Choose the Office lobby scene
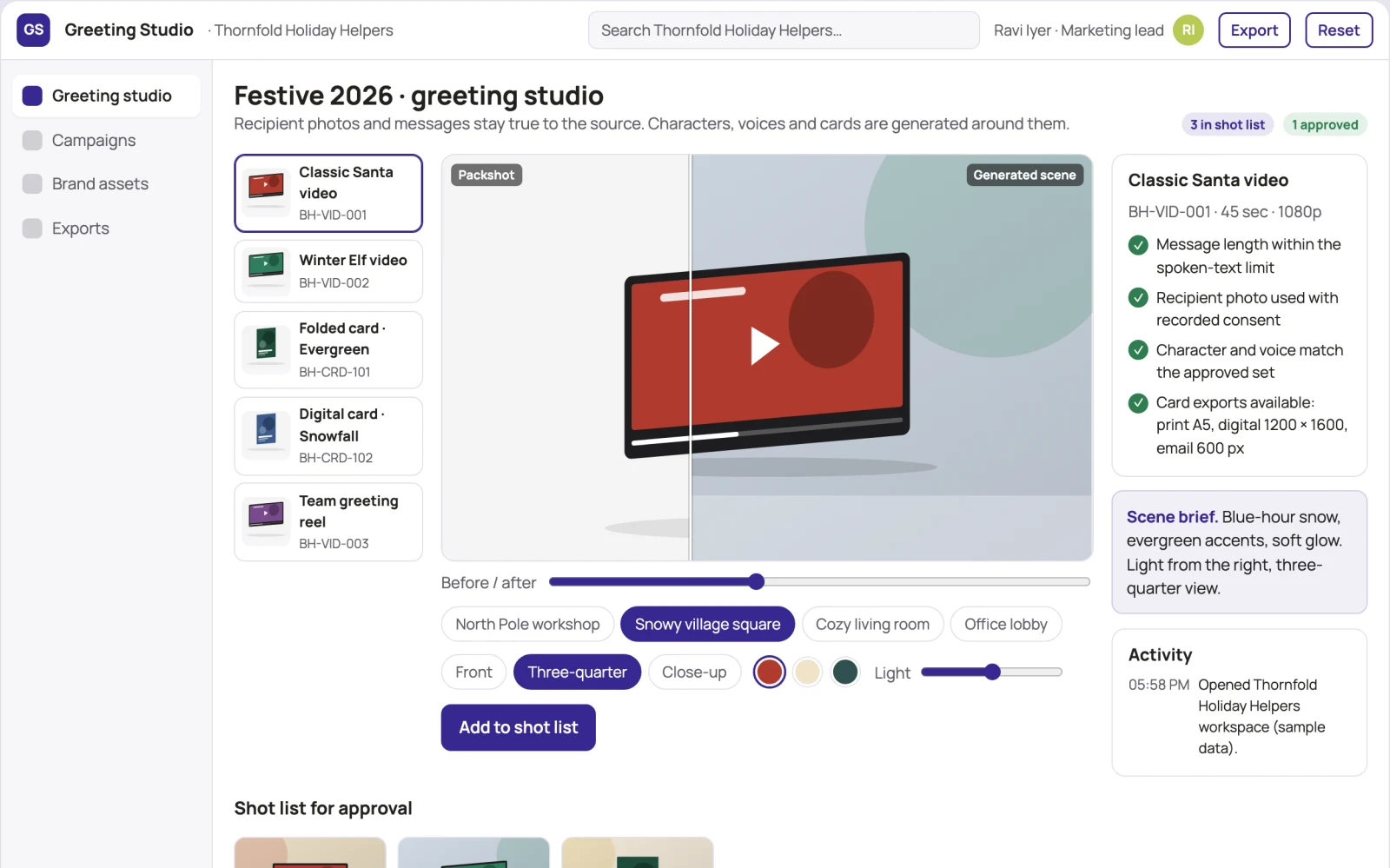This screenshot has height=868, width=1390. tap(1006, 625)
